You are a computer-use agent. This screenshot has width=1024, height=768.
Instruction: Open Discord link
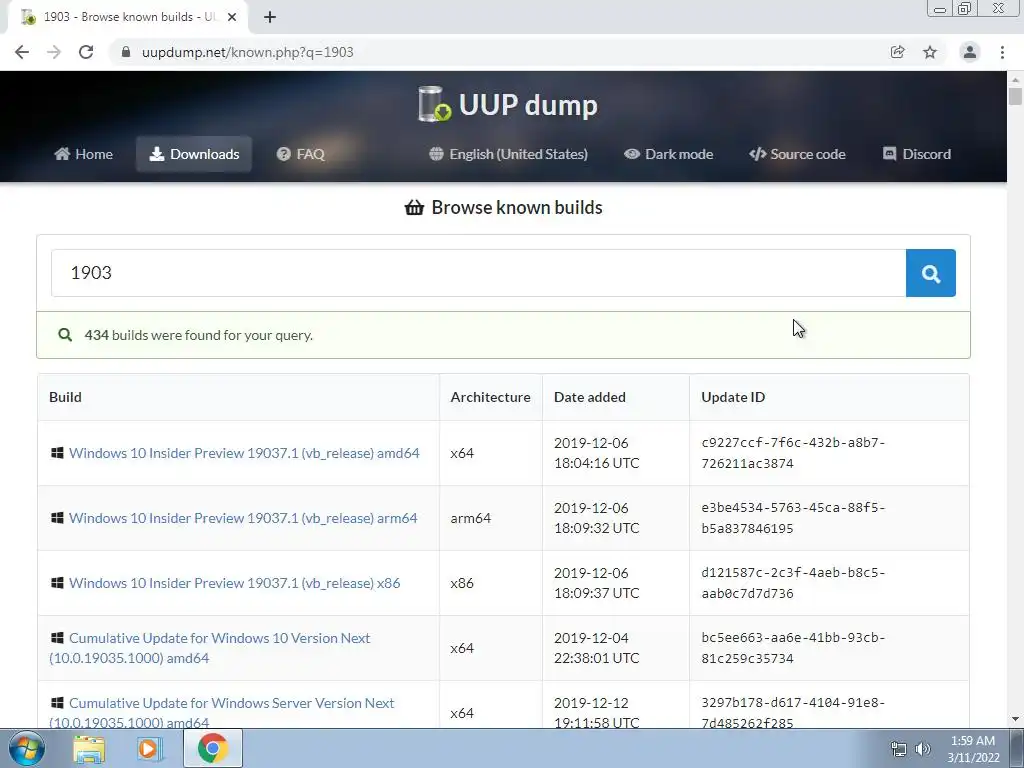[917, 154]
